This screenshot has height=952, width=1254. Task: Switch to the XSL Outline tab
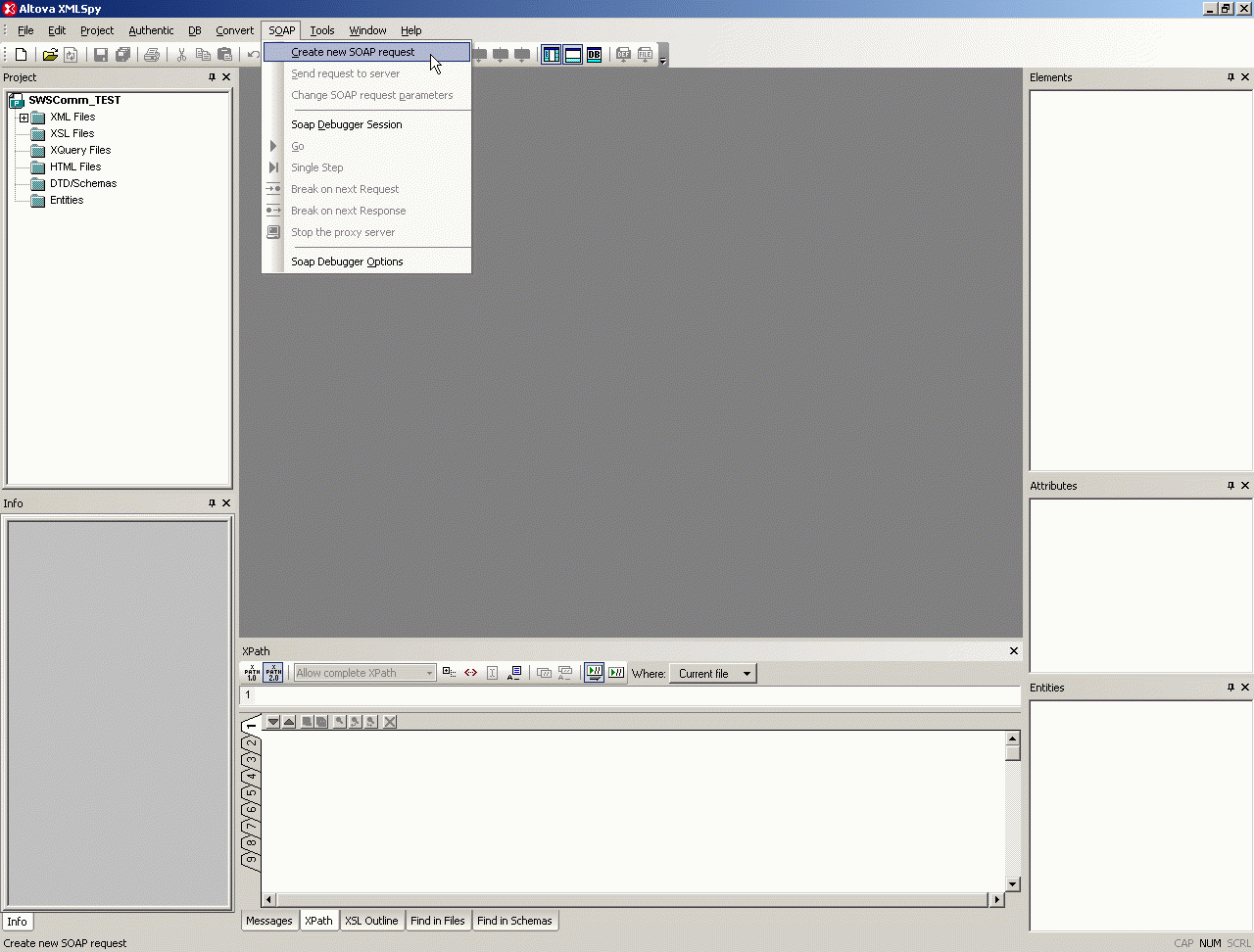371,921
